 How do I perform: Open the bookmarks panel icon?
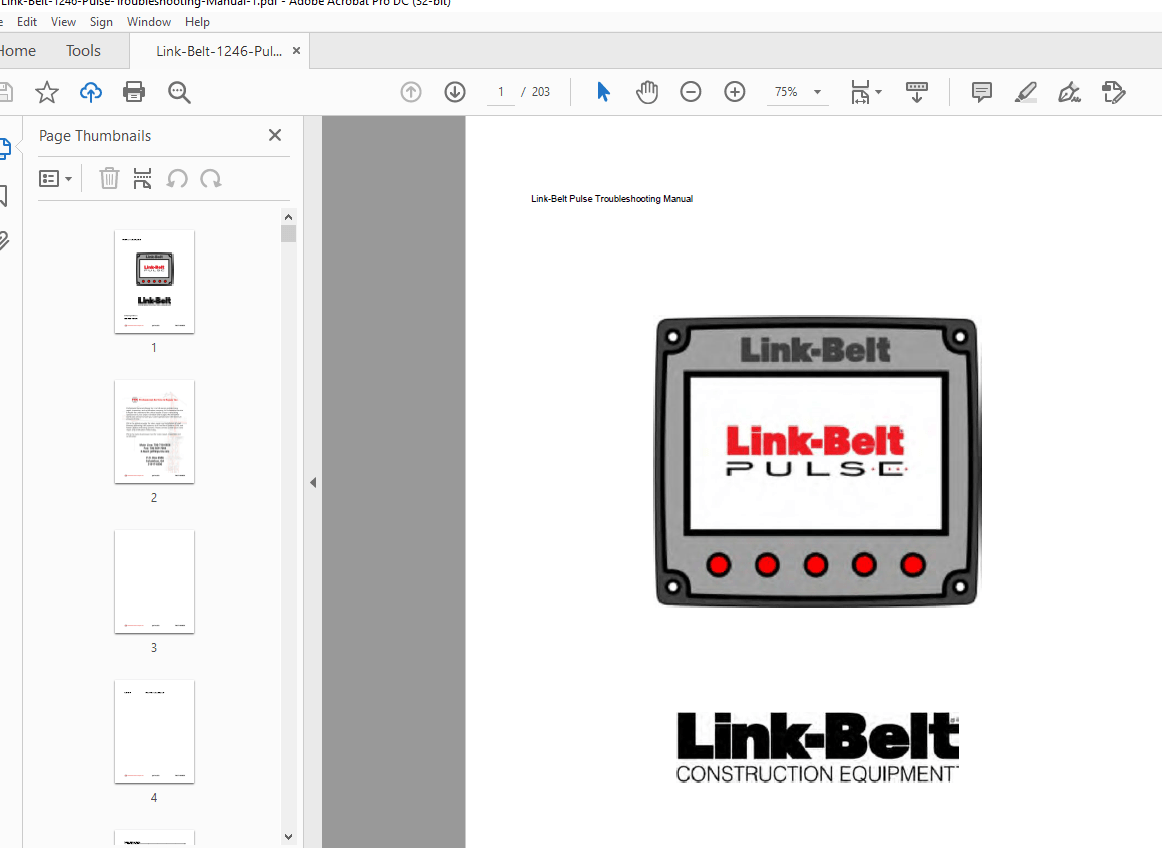tap(4, 196)
